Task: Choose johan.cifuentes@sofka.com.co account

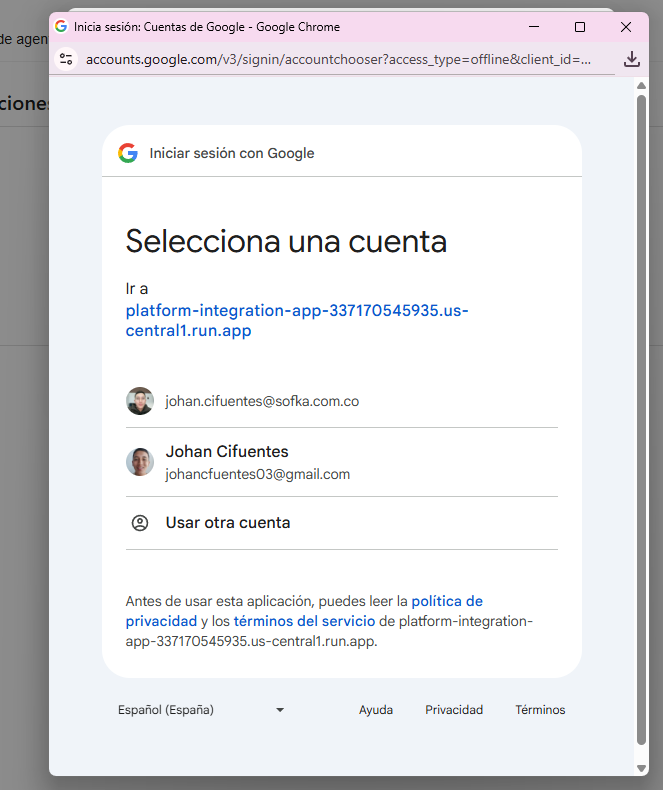Action: point(262,401)
